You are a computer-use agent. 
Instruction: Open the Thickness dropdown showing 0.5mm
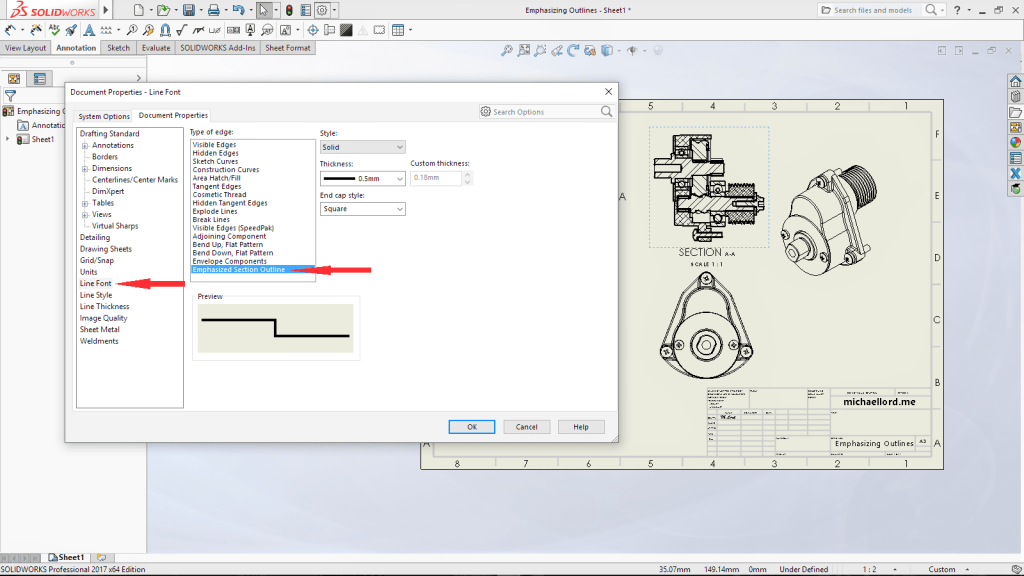coord(362,178)
